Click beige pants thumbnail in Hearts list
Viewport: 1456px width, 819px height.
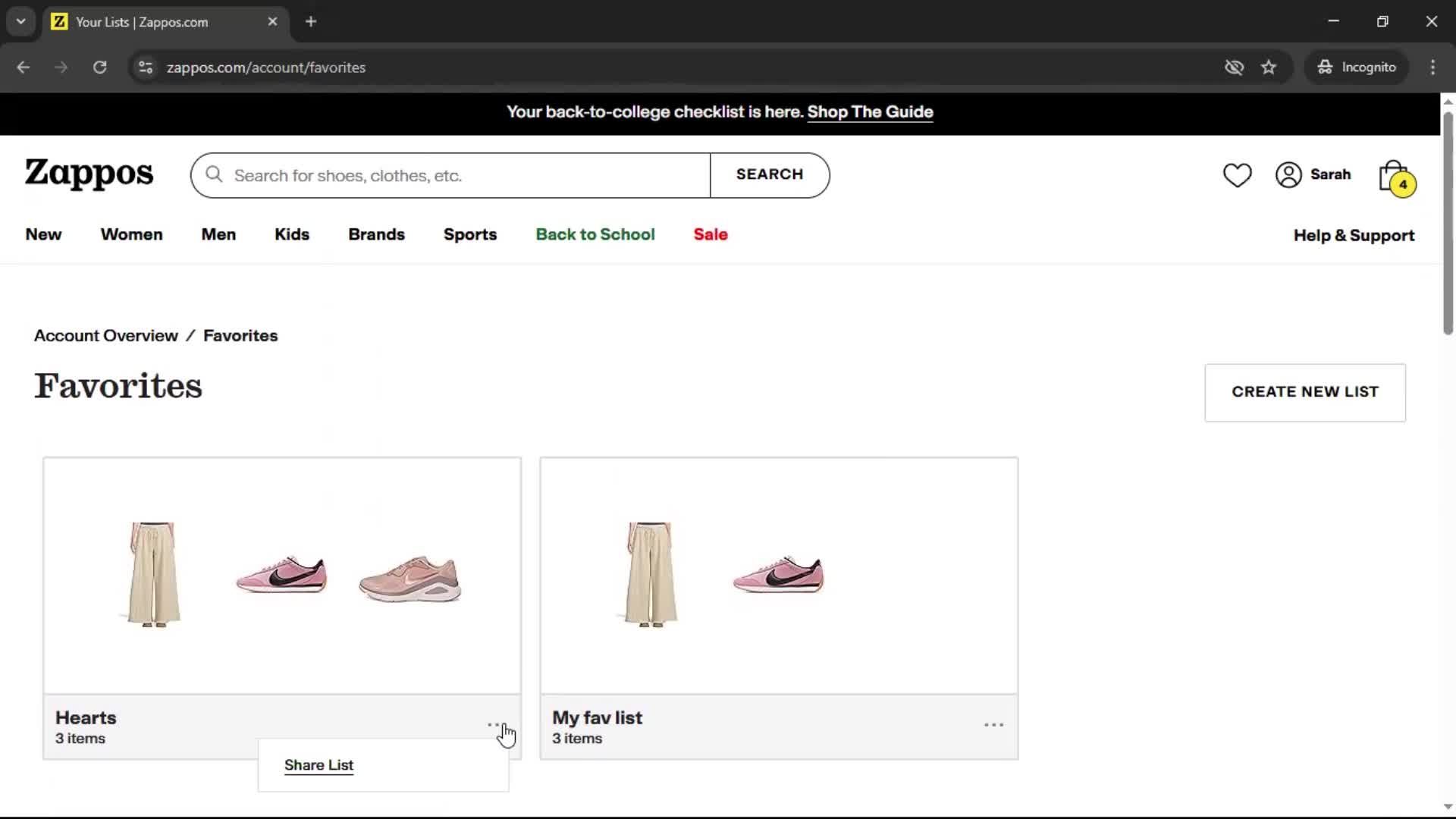153,574
